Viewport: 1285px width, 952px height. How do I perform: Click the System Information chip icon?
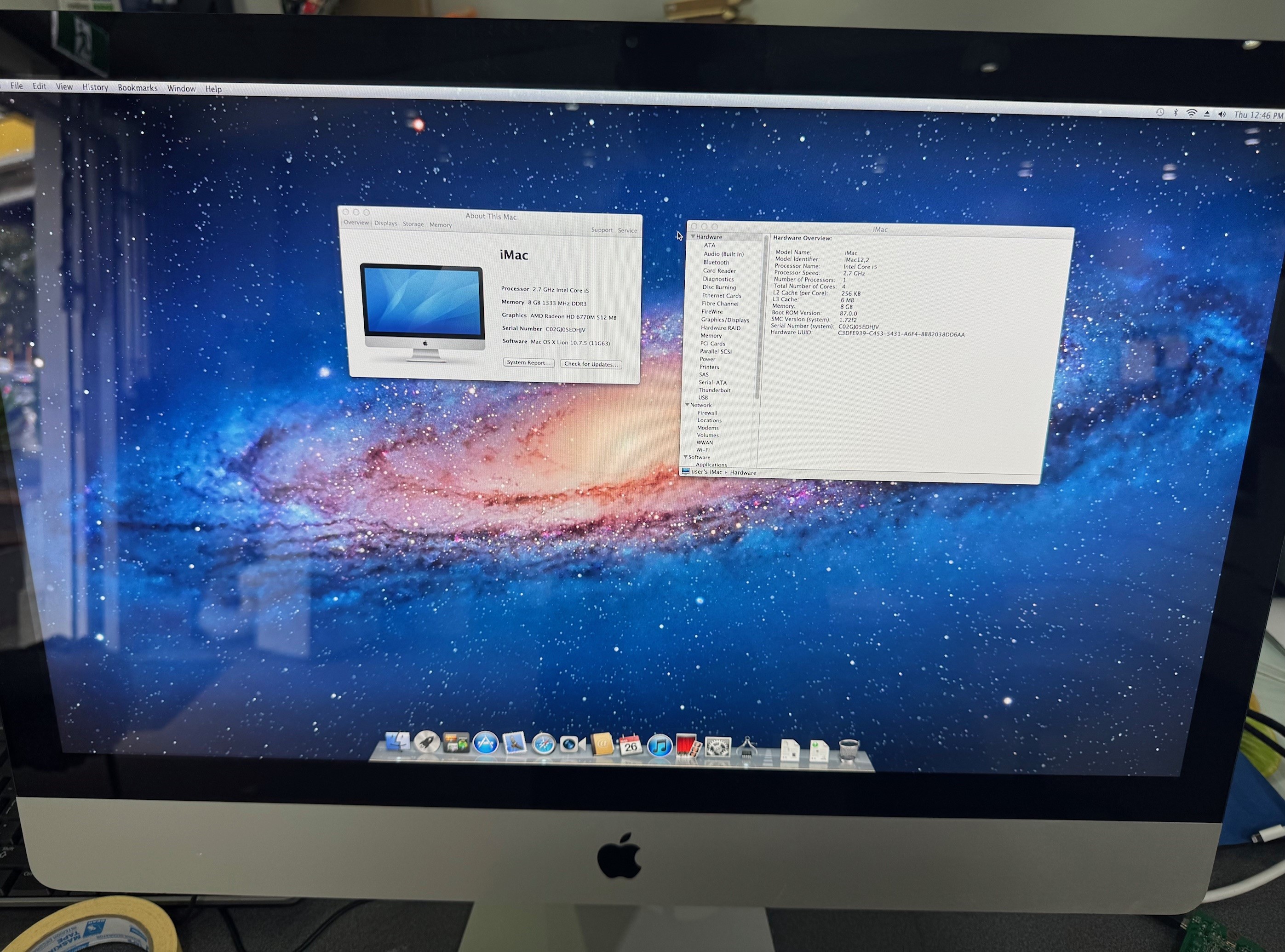pyautogui.click(x=747, y=749)
